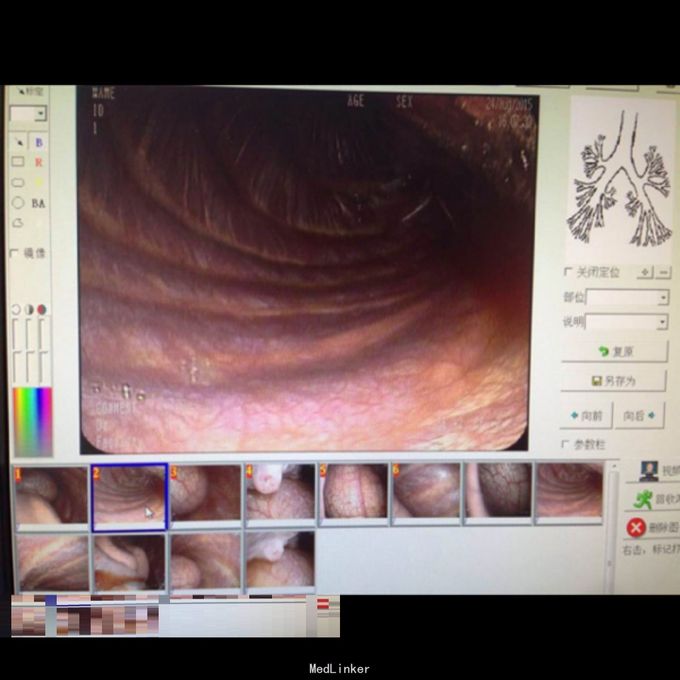680x680 pixels.
Task: Click the blue B channel icon
Action: tap(39, 143)
